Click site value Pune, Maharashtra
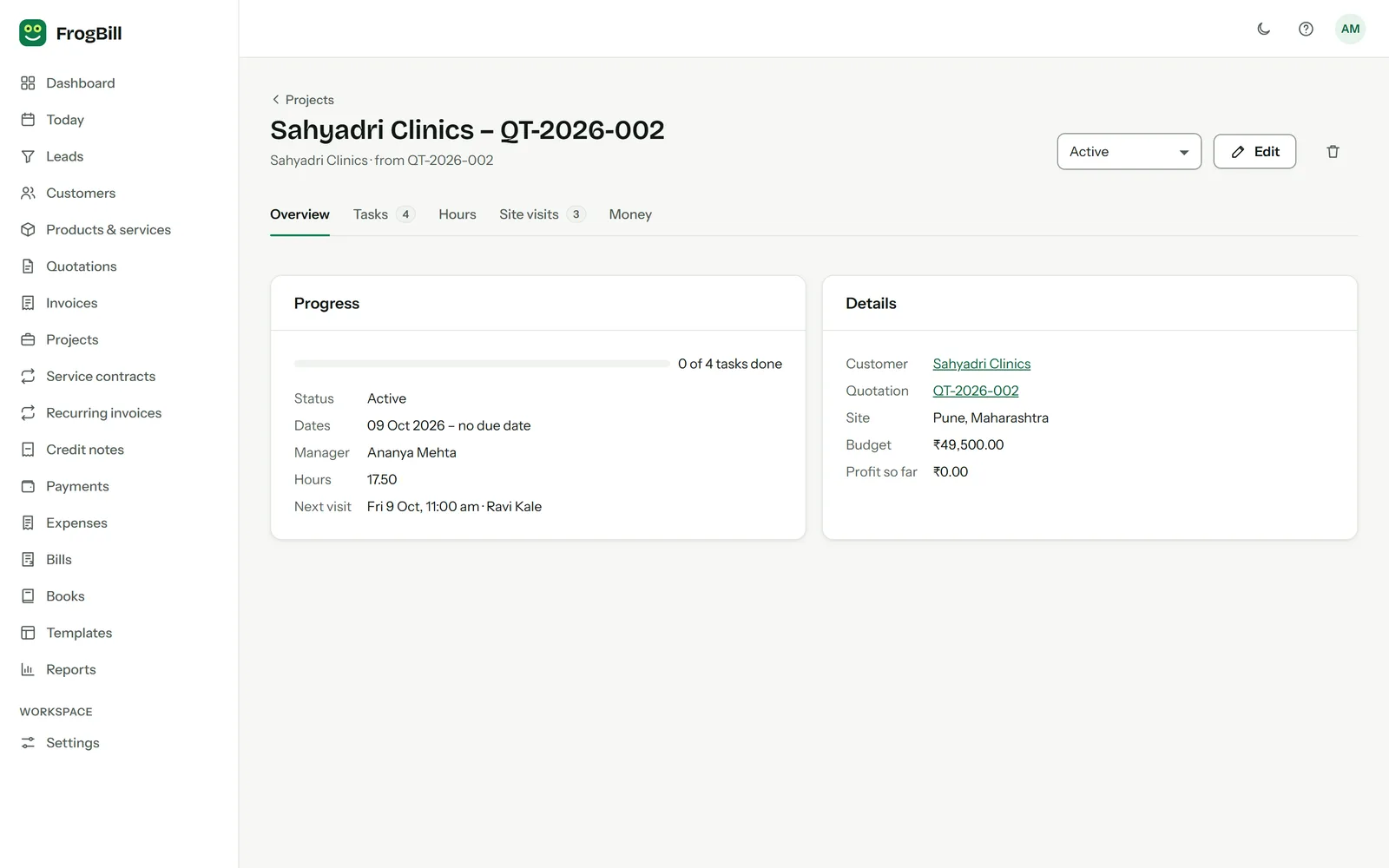Image resolution: width=1389 pixels, height=868 pixels. coord(991,418)
